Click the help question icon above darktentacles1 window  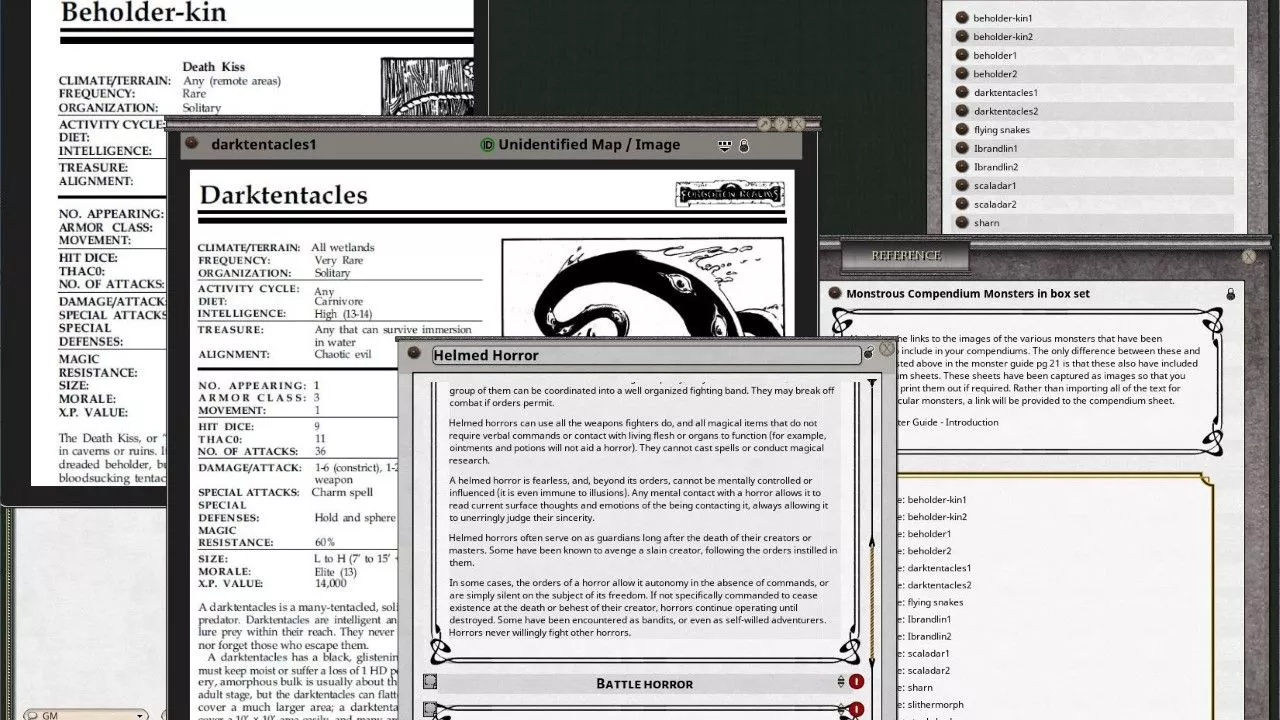(781, 124)
